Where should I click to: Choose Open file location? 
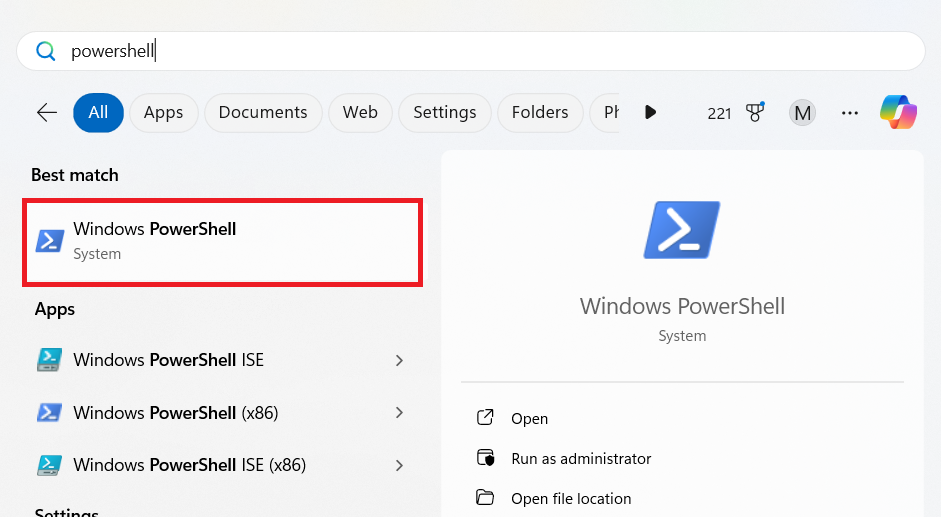[571, 498]
